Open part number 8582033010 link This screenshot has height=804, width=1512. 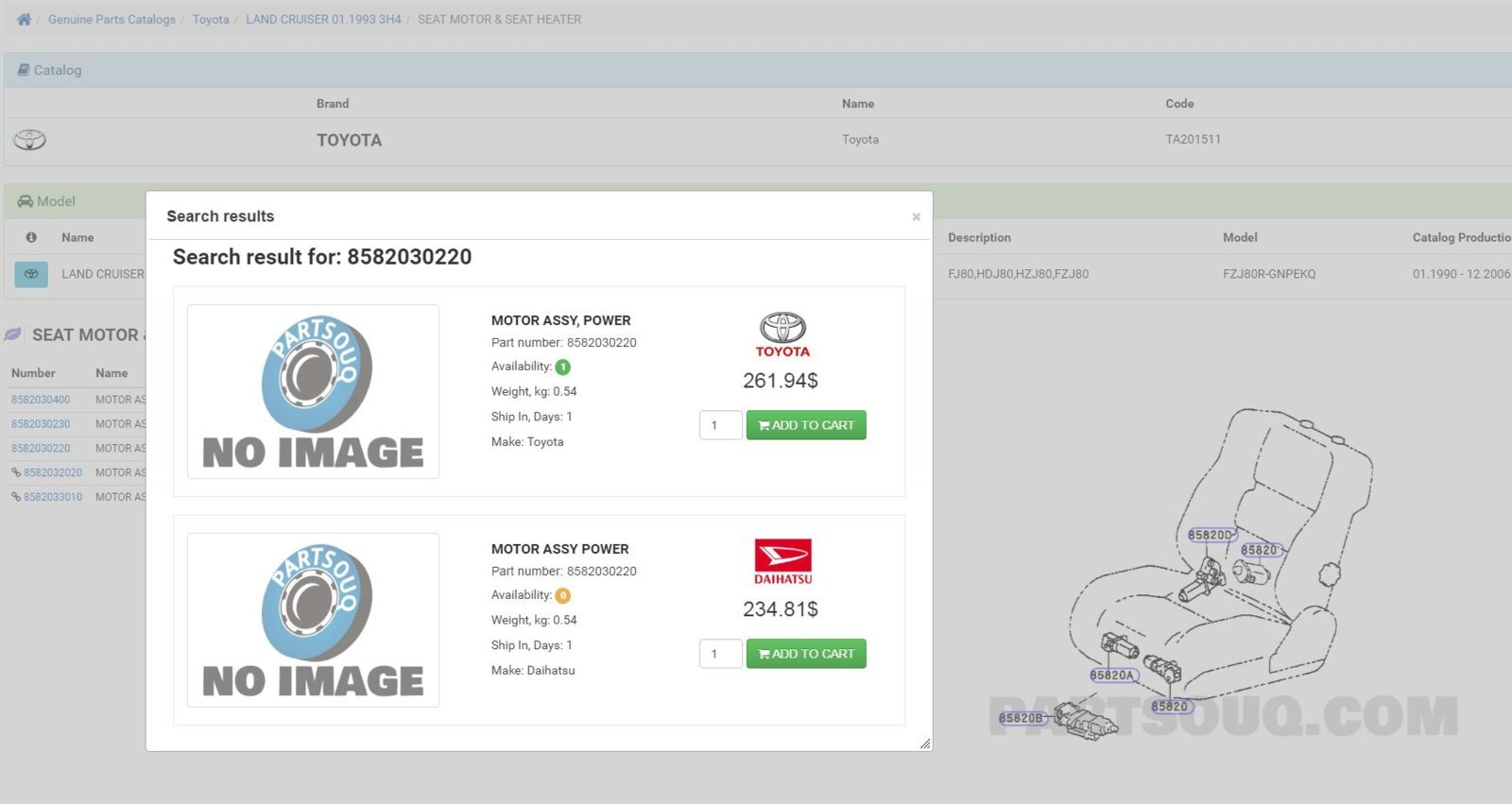[53, 497]
